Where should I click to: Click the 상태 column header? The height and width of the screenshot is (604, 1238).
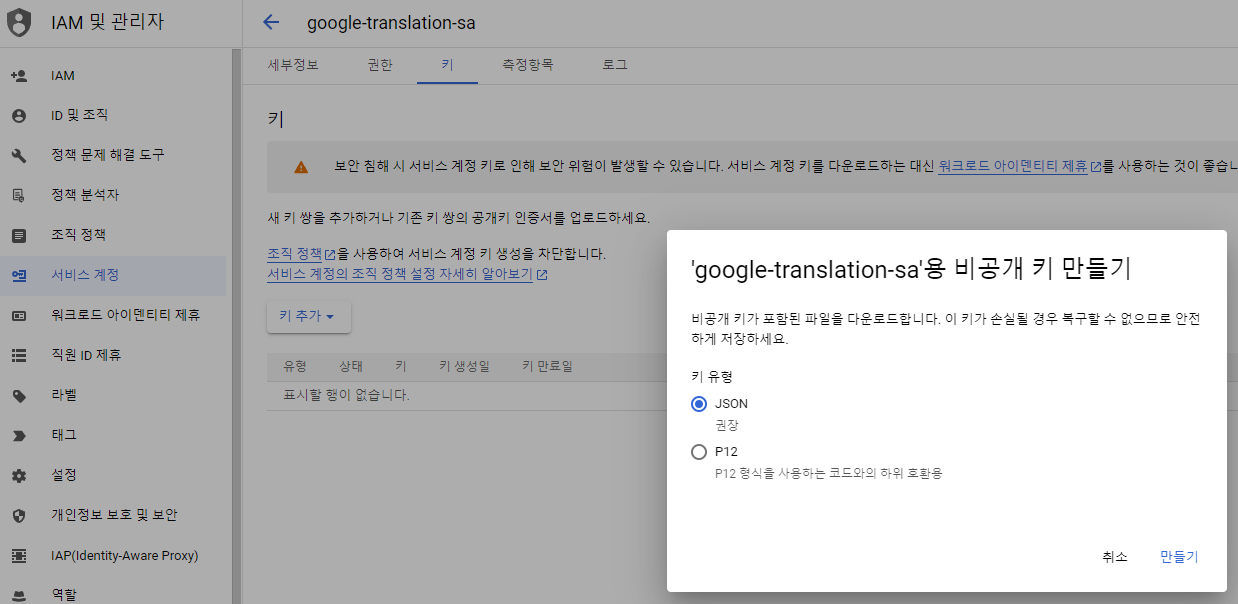pyautogui.click(x=351, y=366)
